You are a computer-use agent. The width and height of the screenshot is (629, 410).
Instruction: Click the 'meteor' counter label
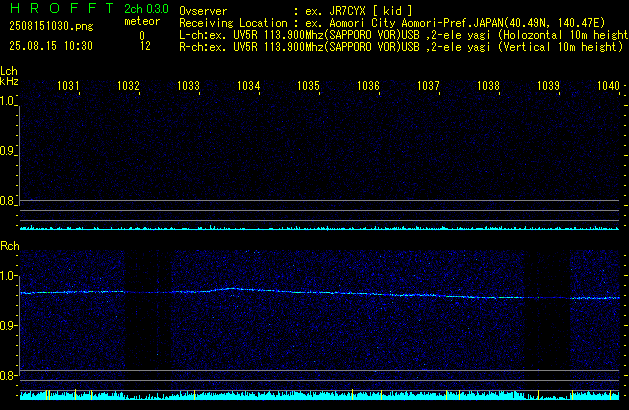tap(142, 21)
